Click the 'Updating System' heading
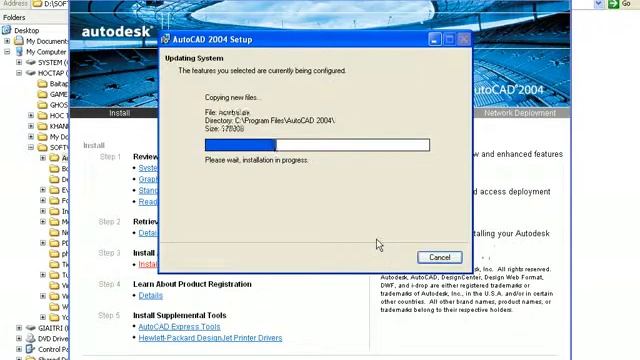This screenshot has height=360, width=640. [194, 58]
